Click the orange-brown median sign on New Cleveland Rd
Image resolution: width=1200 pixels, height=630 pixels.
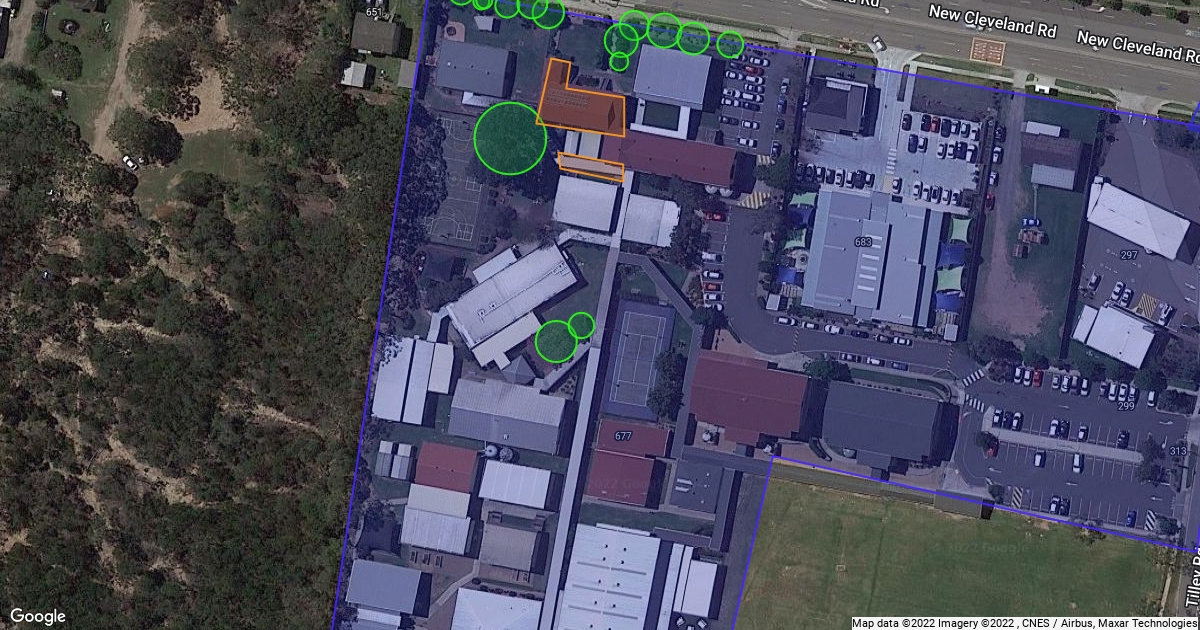point(986,49)
